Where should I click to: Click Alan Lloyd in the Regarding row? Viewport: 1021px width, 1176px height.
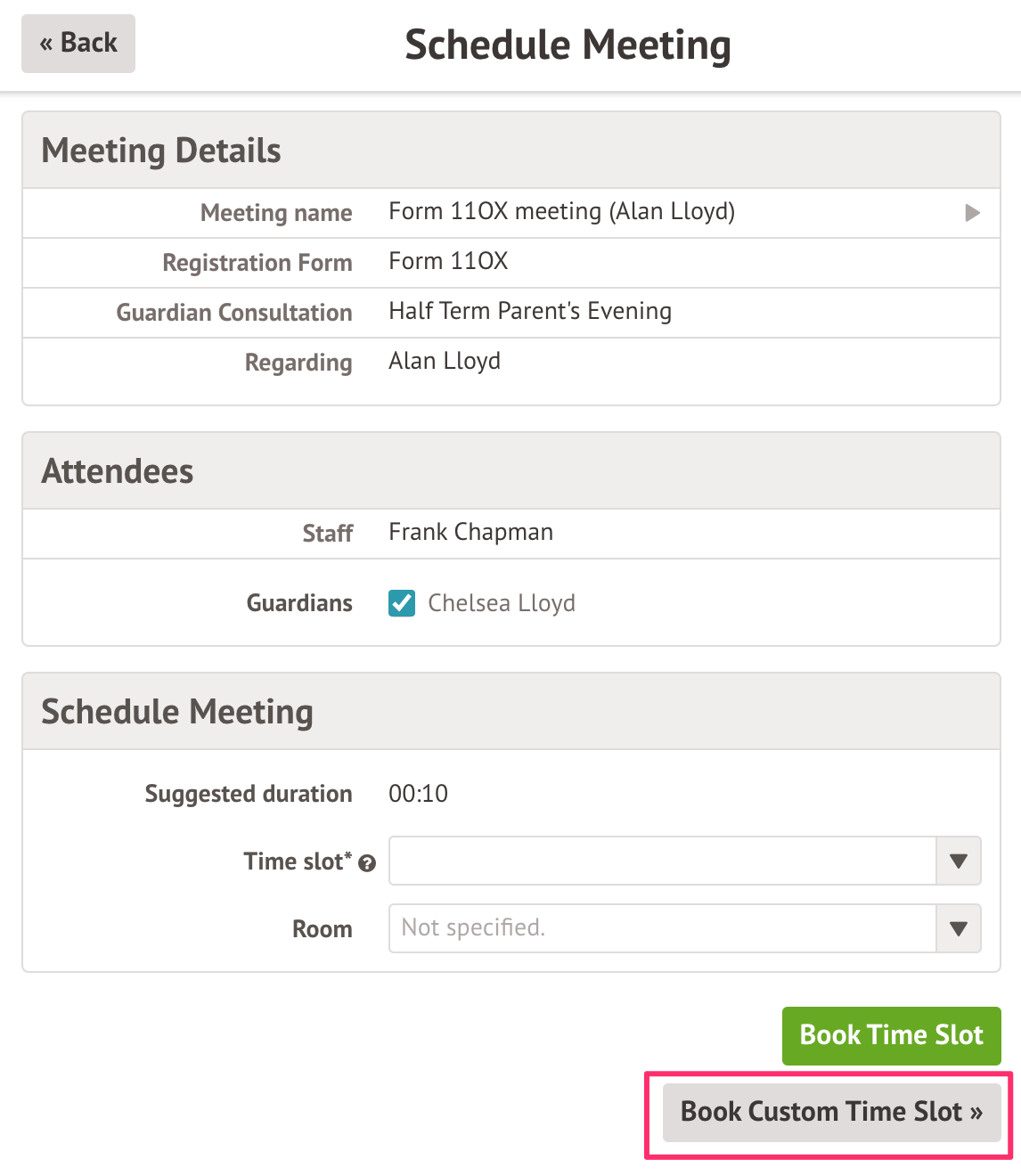(x=445, y=362)
